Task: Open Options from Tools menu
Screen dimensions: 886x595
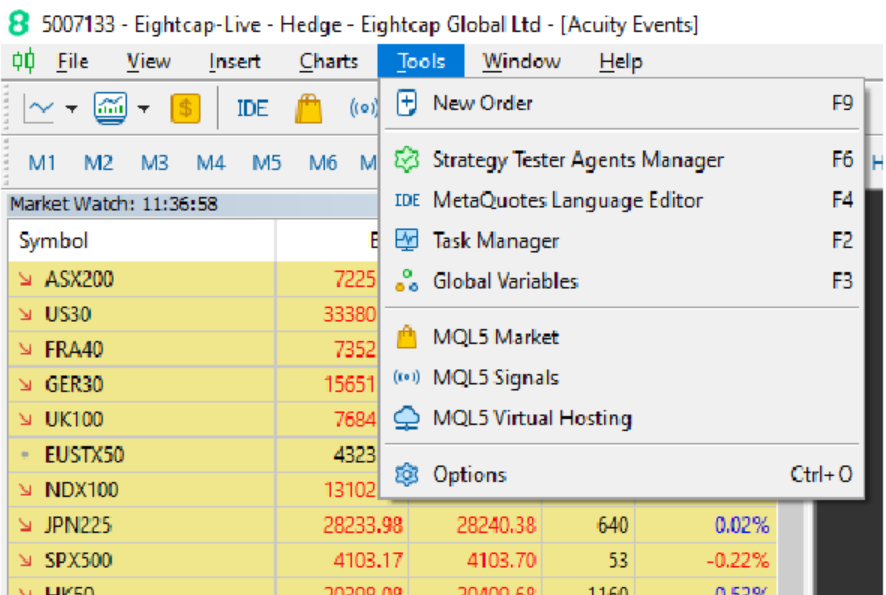Action: point(624,475)
